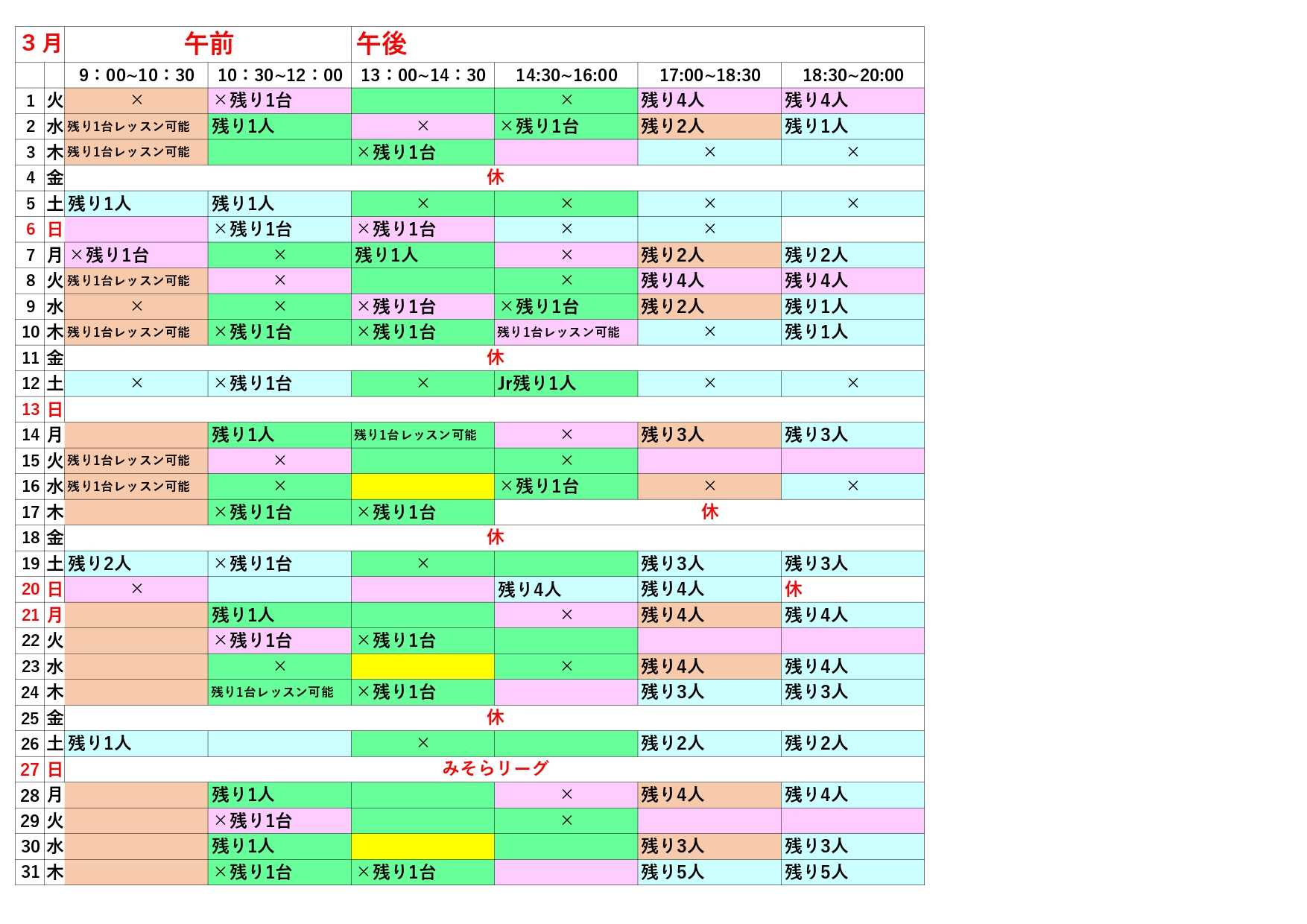Image resolution: width=1307 pixels, height=924 pixels.
Task: Click the red "休" on the 20th row
Action: pyautogui.click(x=794, y=589)
